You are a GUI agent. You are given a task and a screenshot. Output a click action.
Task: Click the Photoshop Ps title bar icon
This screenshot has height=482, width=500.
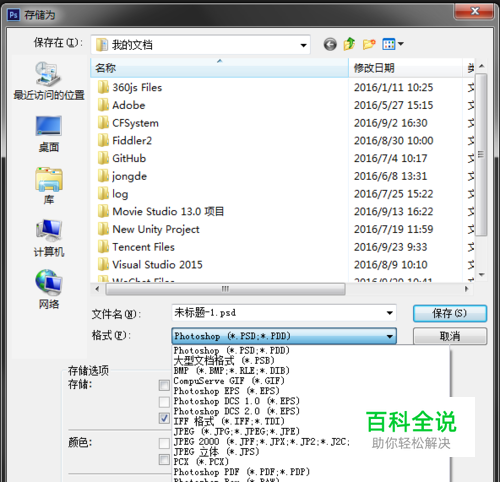click(14, 15)
